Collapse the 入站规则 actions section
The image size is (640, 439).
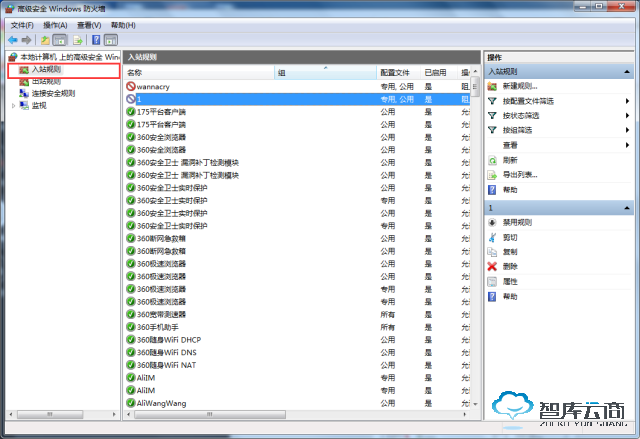pos(627,72)
